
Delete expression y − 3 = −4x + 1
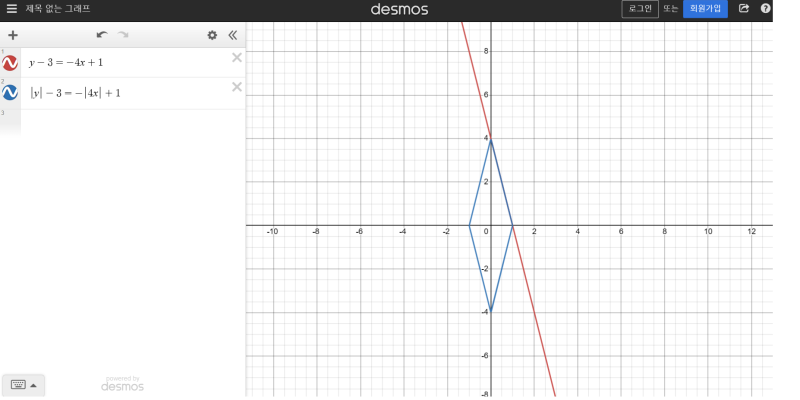[x=237, y=58]
